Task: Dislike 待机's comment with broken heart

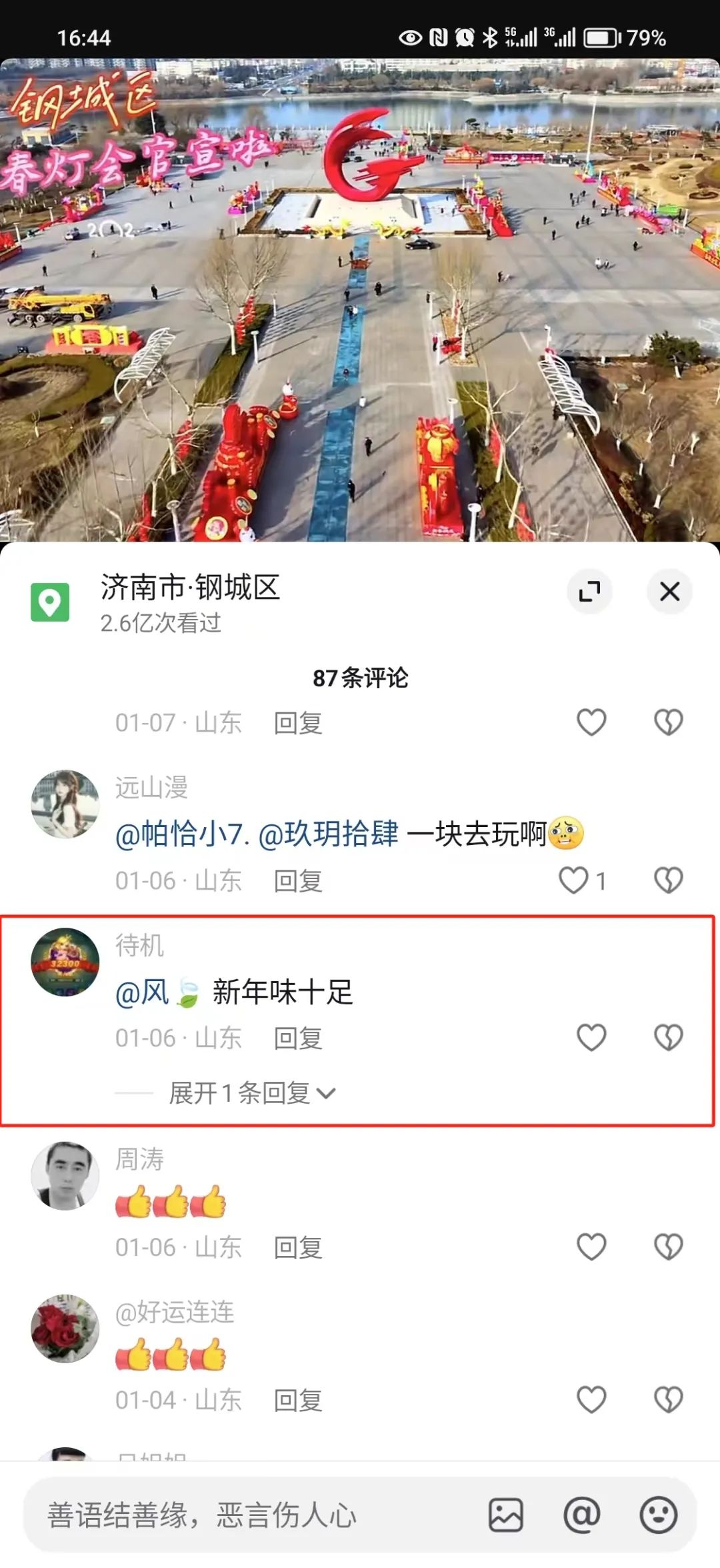Action: coord(669,1037)
